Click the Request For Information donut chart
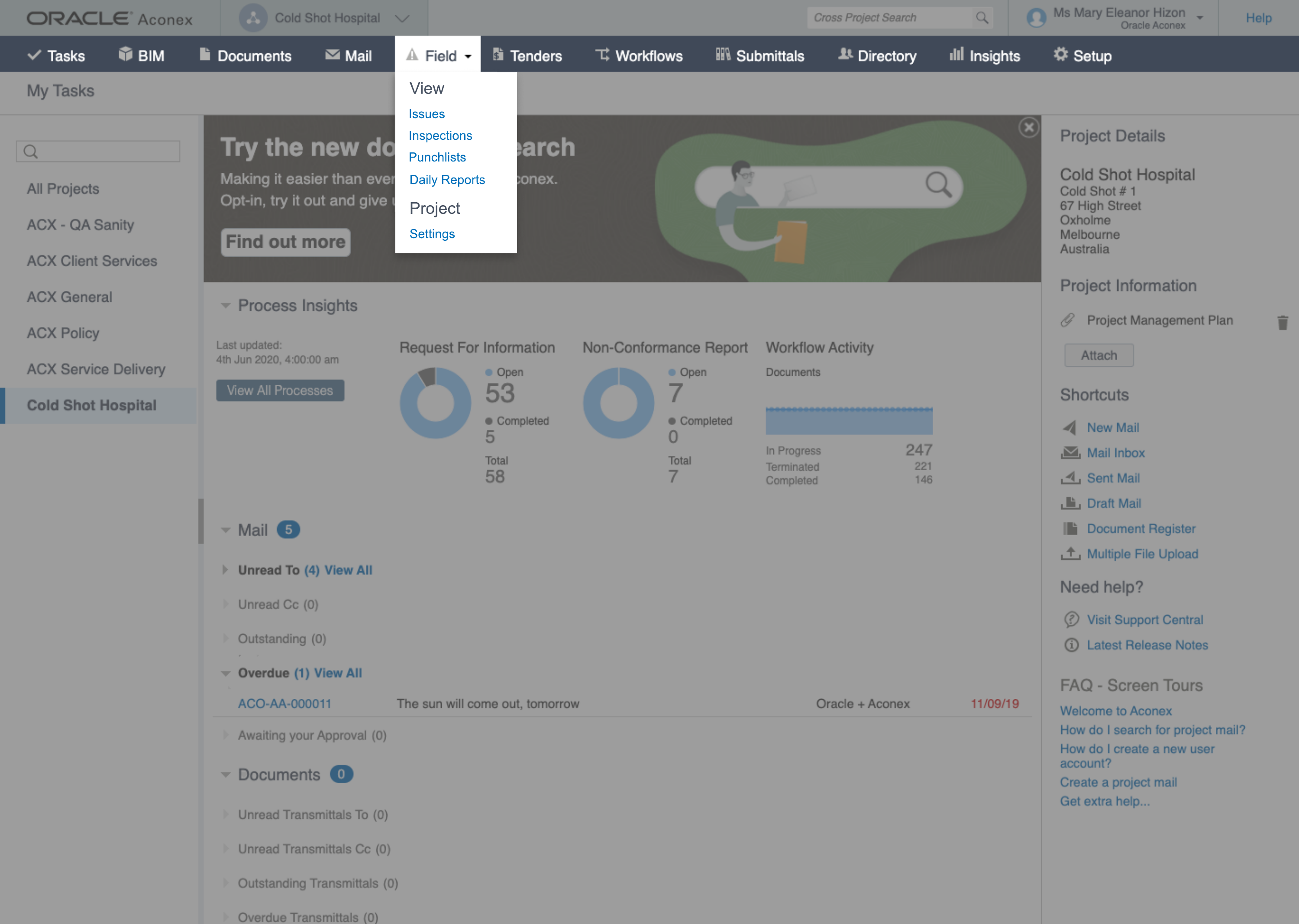 (435, 403)
